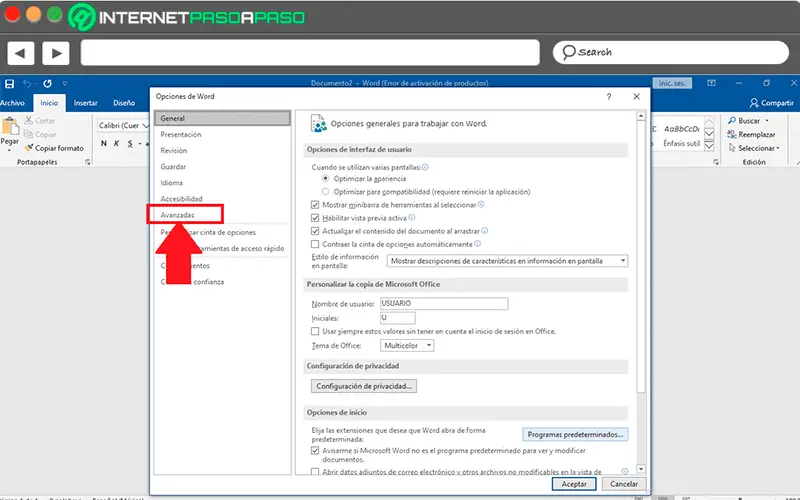Open Configuración de privacidad... button

[364, 386]
